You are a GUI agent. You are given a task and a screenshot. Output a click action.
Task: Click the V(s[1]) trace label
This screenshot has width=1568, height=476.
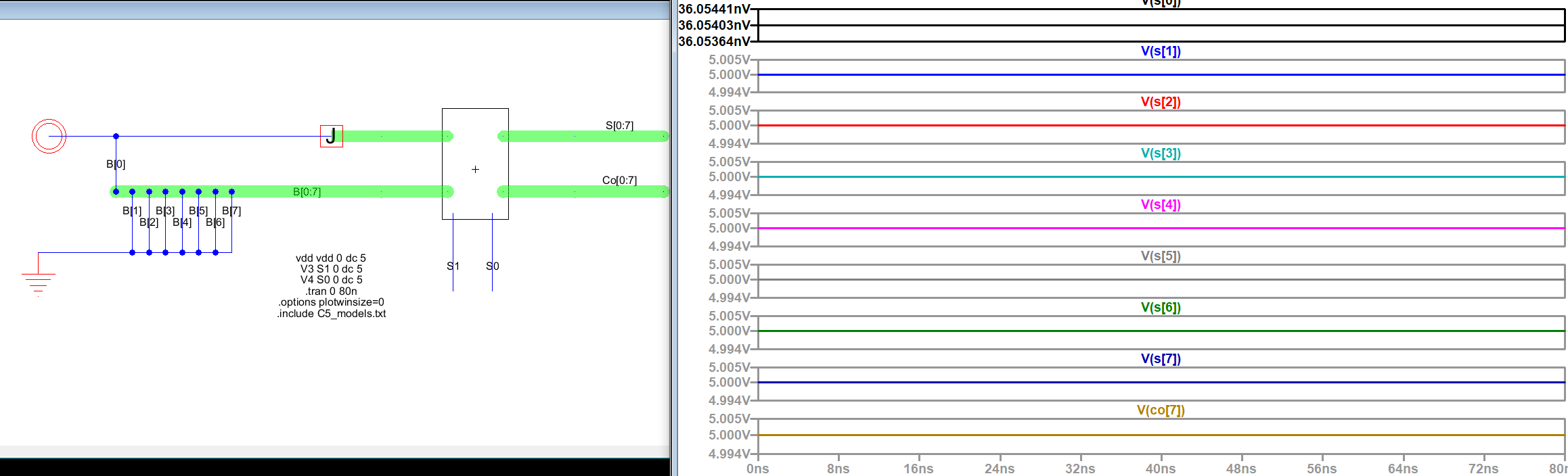(1161, 51)
